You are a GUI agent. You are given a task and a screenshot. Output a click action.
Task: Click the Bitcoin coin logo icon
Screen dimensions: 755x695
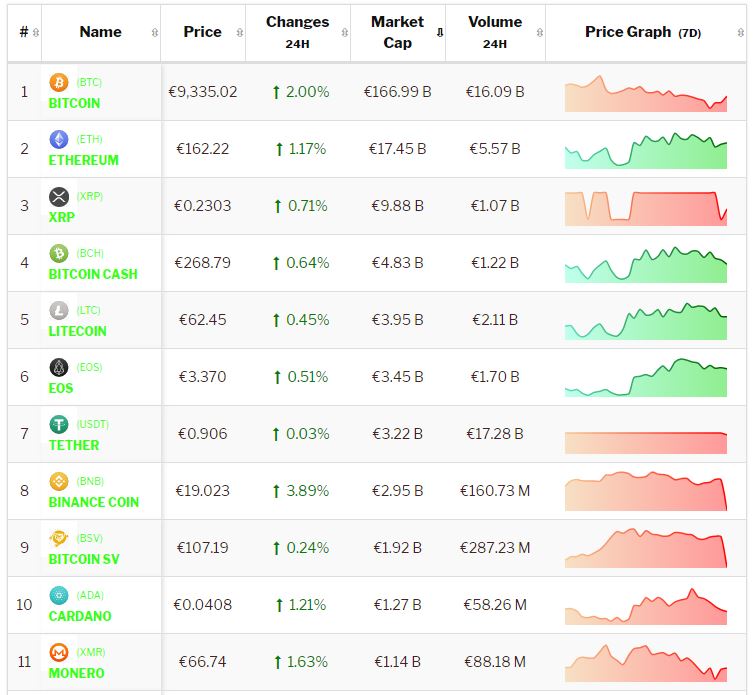(58, 82)
